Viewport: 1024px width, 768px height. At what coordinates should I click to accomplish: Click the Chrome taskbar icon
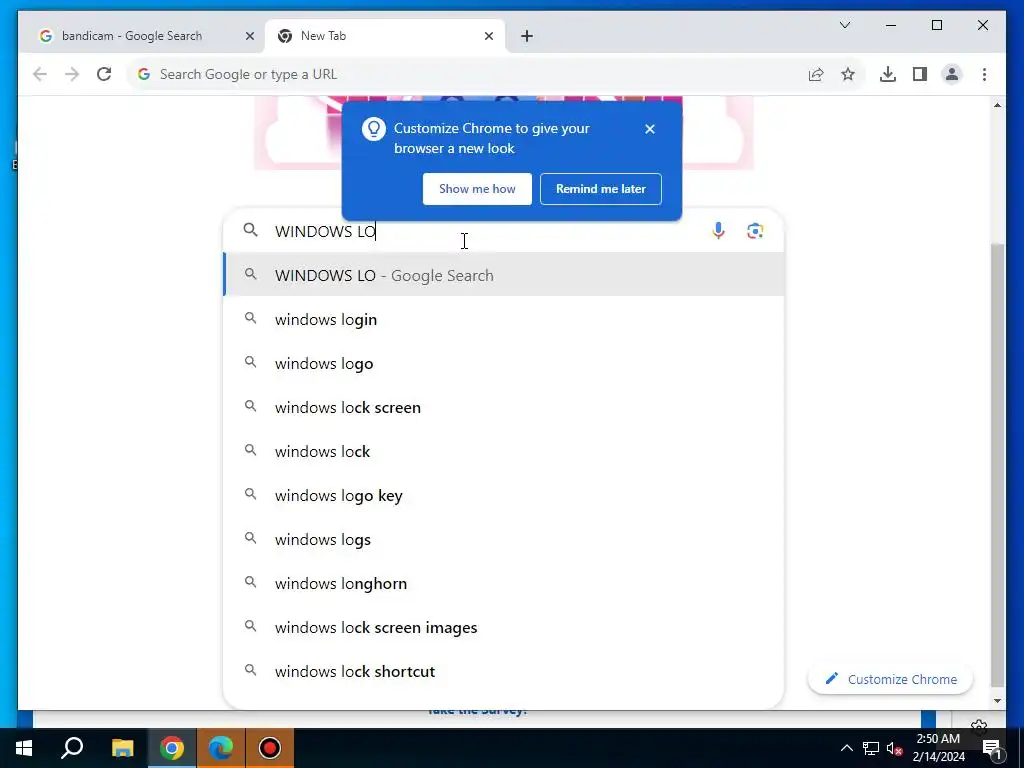point(172,748)
